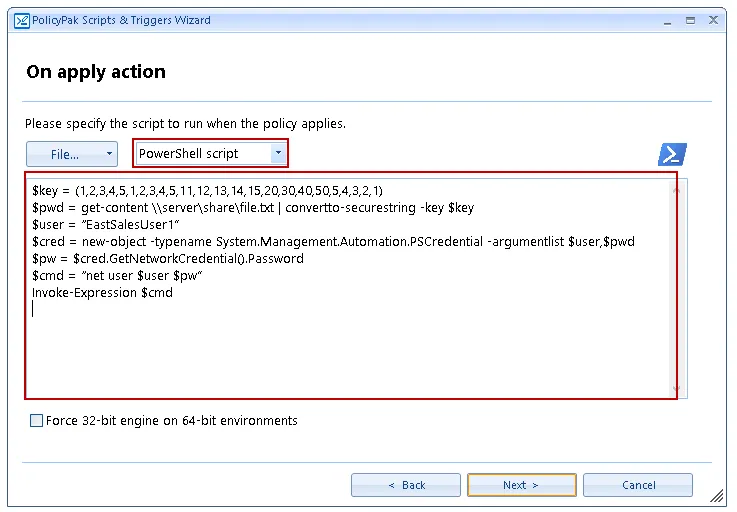Place cursor on the Invoke-Expression $cmd line

101,293
